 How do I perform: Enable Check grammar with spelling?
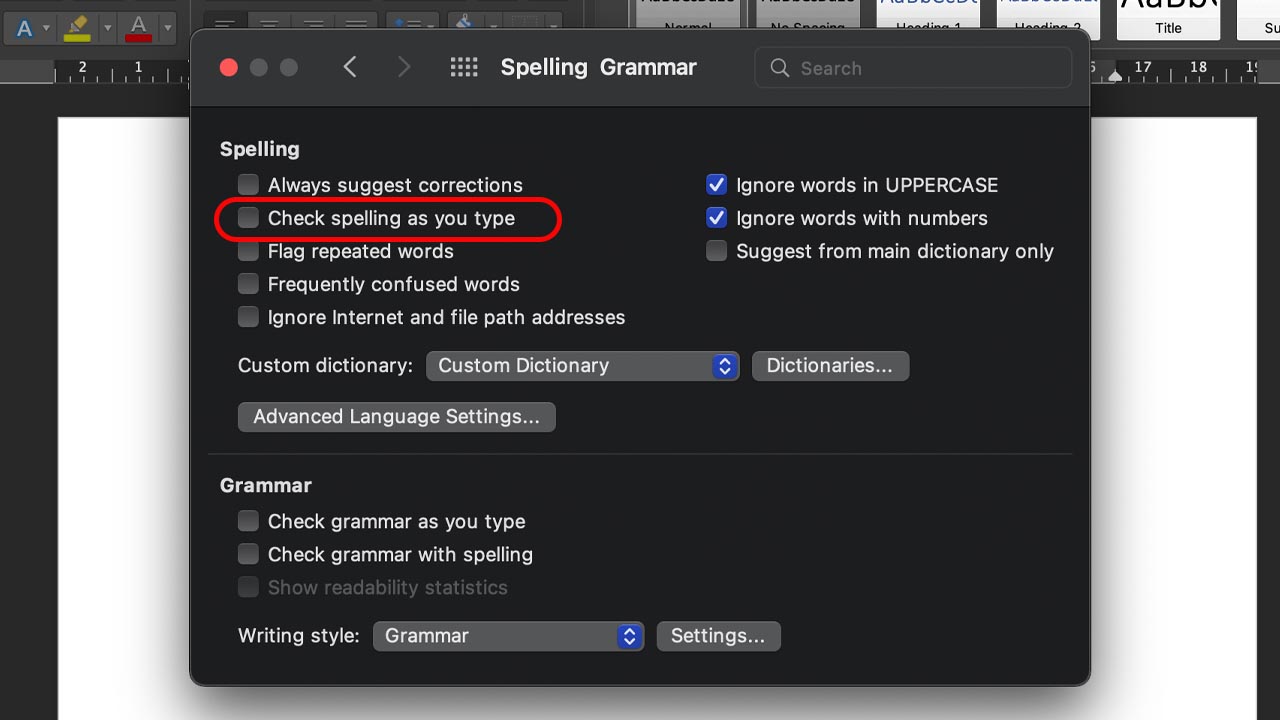pos(248,554)
